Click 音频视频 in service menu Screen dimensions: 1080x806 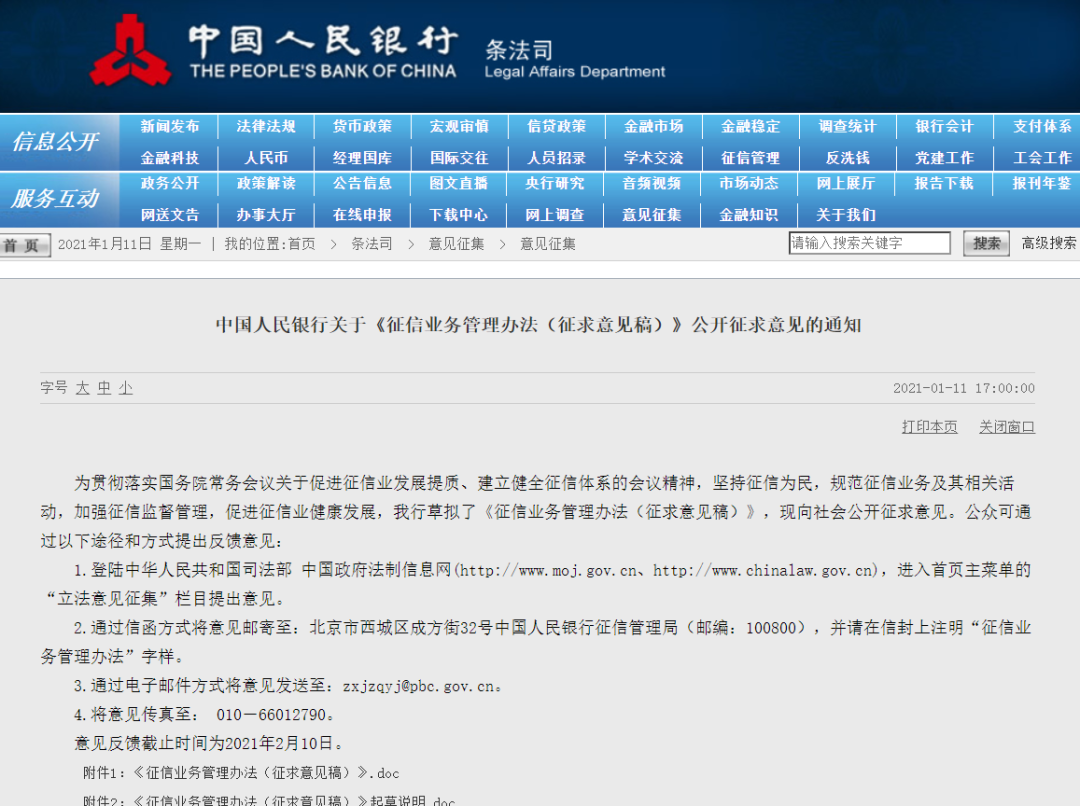[652, 183]
